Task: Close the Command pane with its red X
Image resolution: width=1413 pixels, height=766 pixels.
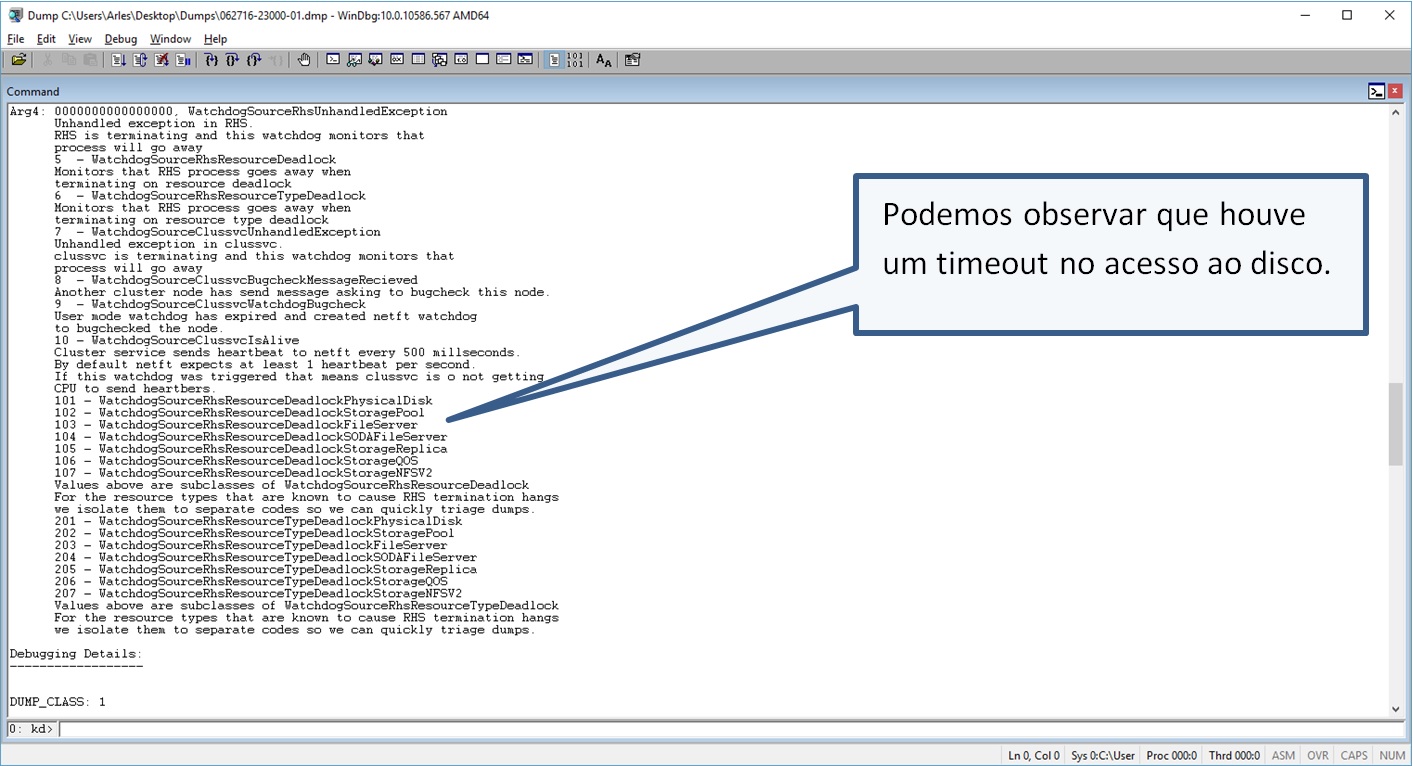Action: [x=1395, y=91]
